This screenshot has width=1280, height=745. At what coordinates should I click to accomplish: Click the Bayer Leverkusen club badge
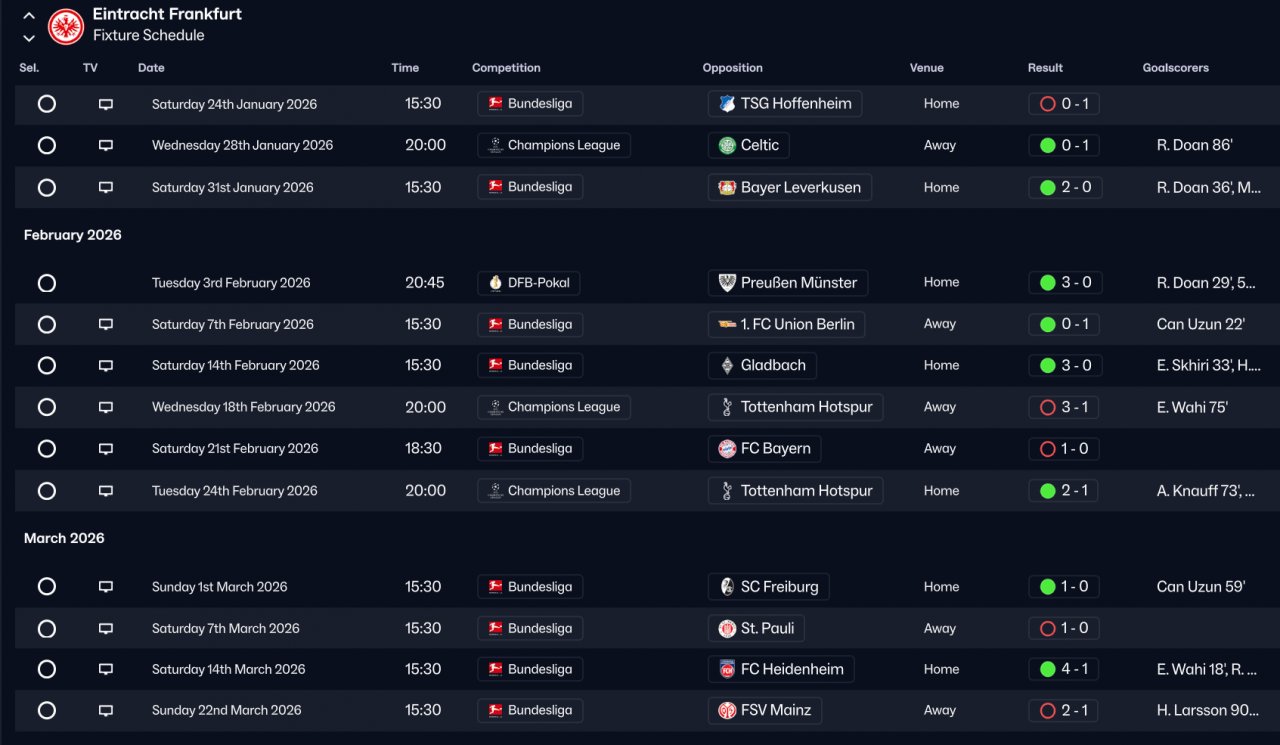pos(727,188)
